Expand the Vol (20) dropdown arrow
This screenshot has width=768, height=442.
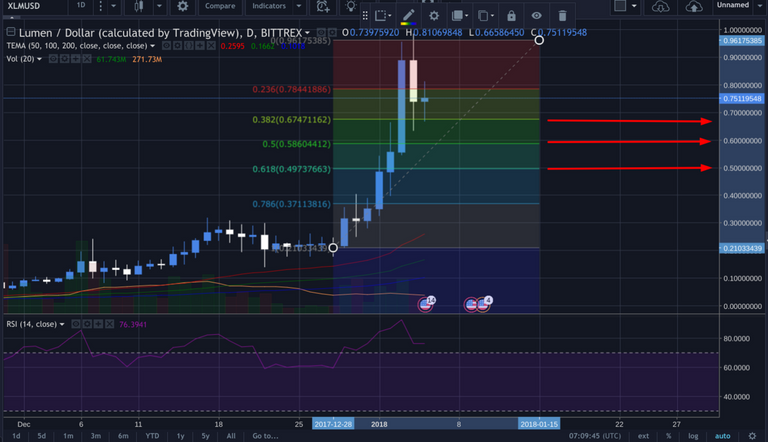pos(39,59)
